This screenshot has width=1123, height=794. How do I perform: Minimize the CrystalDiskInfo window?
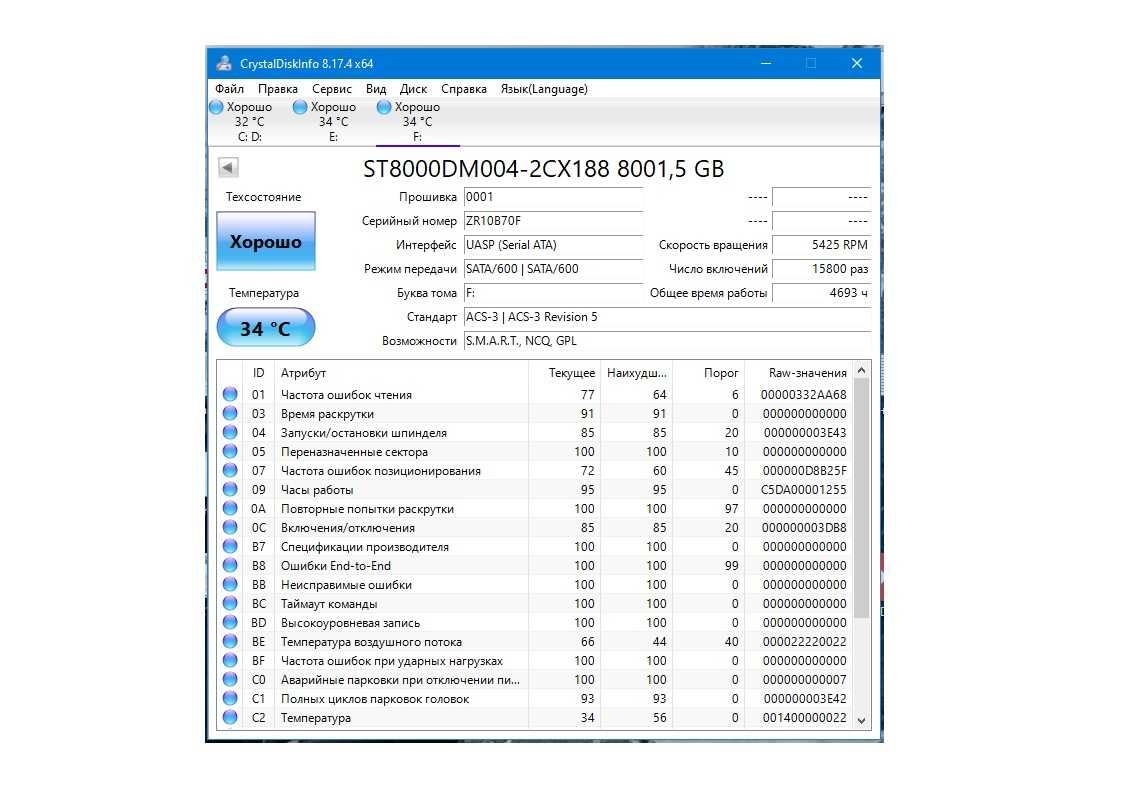point(766,63)
